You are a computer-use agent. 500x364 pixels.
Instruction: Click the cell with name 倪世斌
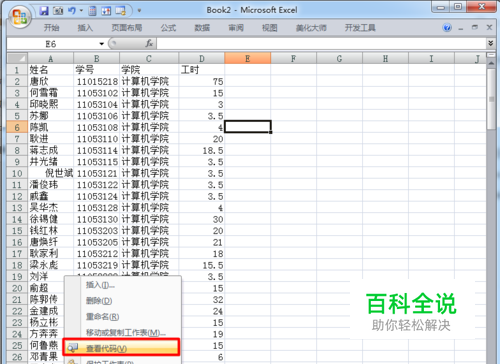pos(51,173)
